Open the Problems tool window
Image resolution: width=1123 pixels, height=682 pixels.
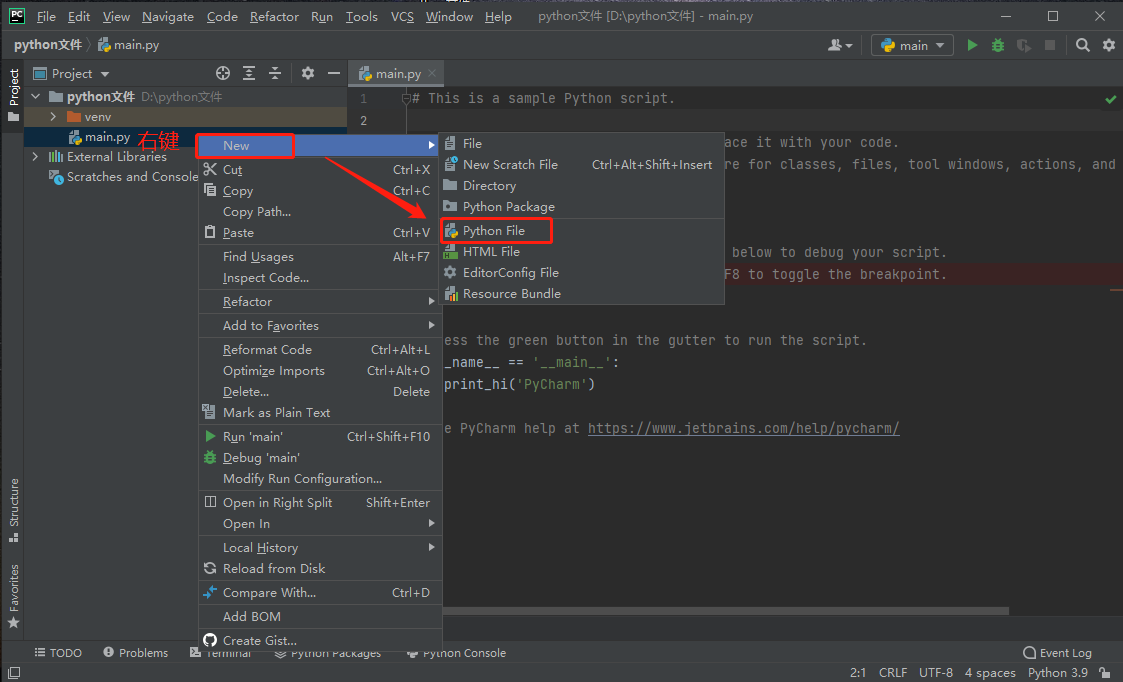coord(135,653)
